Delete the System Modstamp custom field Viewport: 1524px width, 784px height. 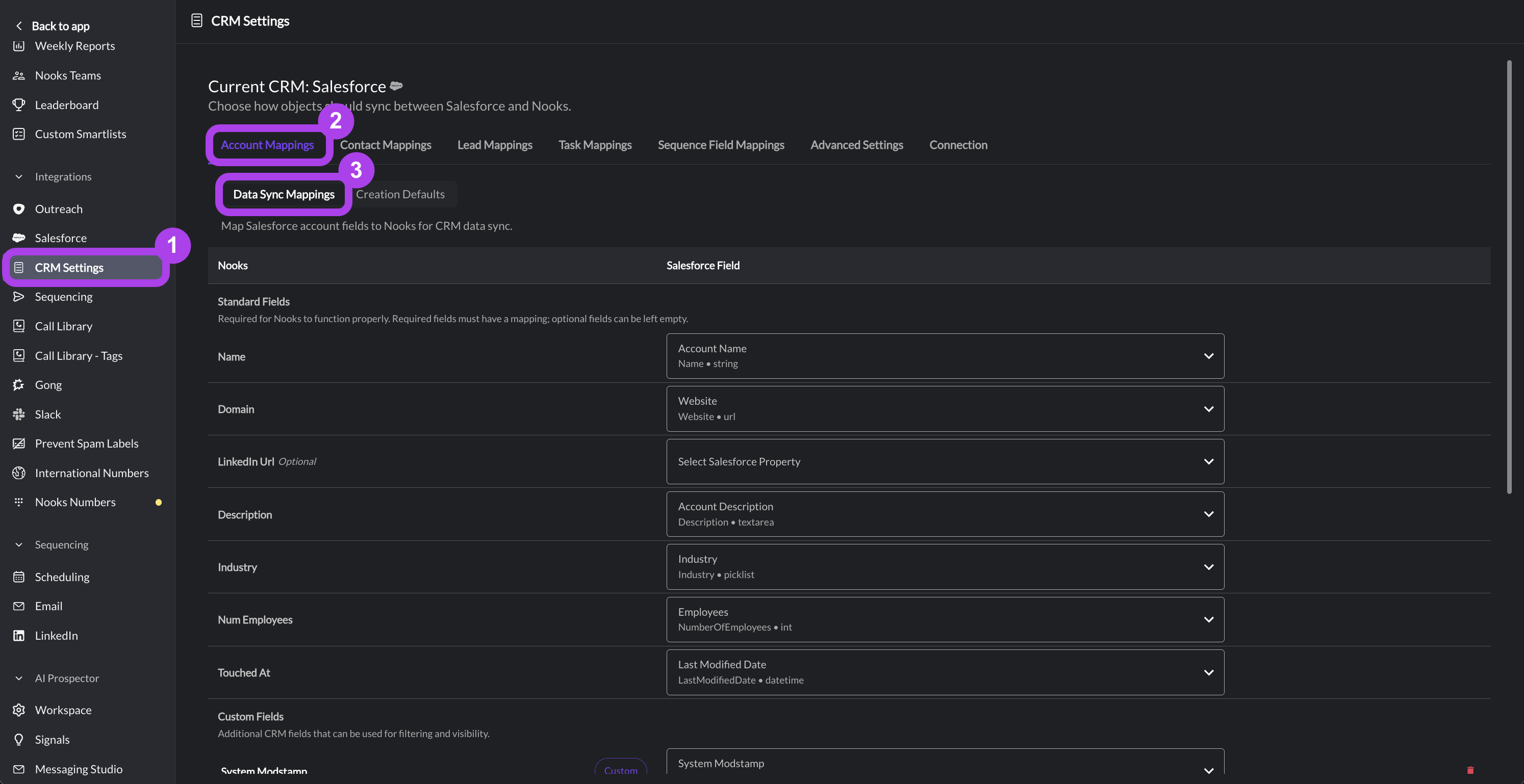click(x=1470, y=770)
